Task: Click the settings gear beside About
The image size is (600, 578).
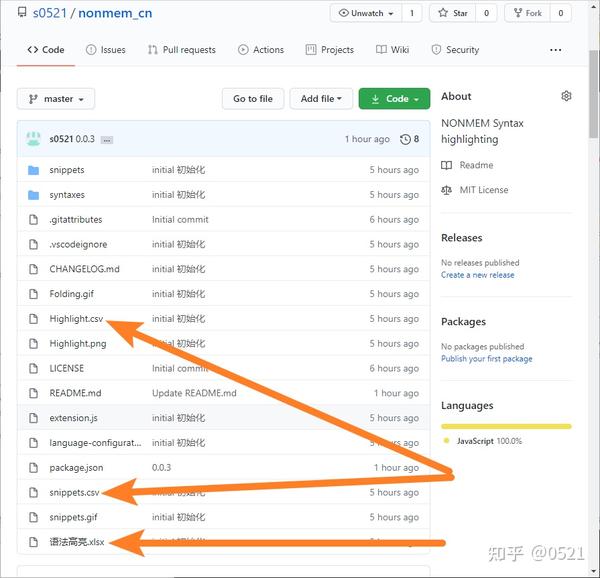Action: (566, 96)
